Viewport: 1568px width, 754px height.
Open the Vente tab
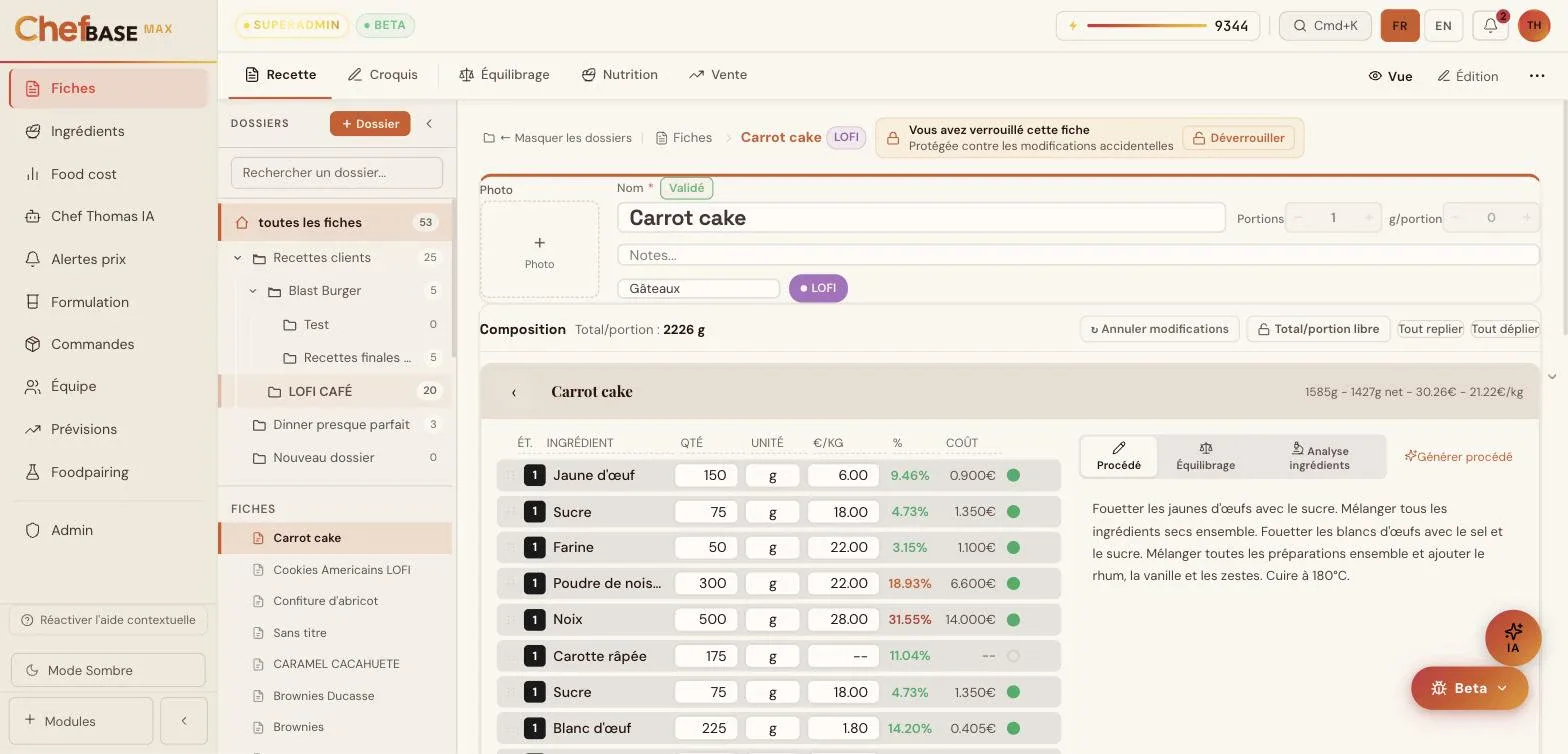click(718, 75)
